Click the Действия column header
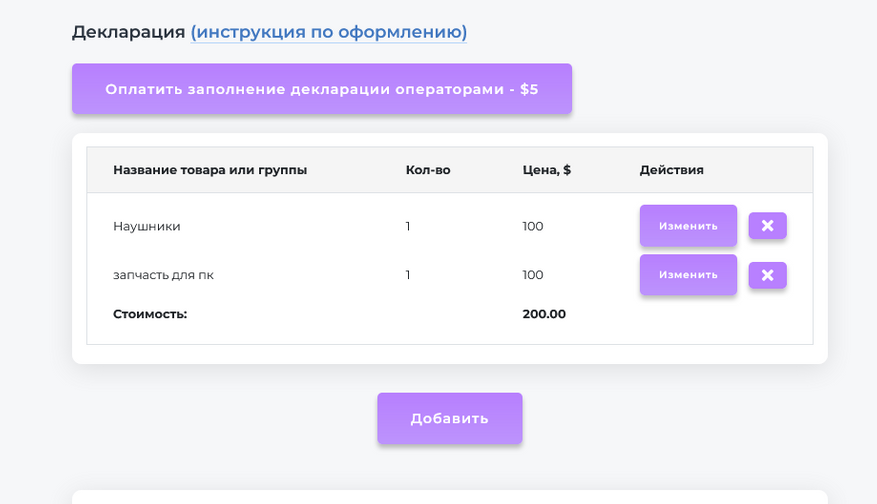This screenshot has width=877, height=504. tap(672, 170)
